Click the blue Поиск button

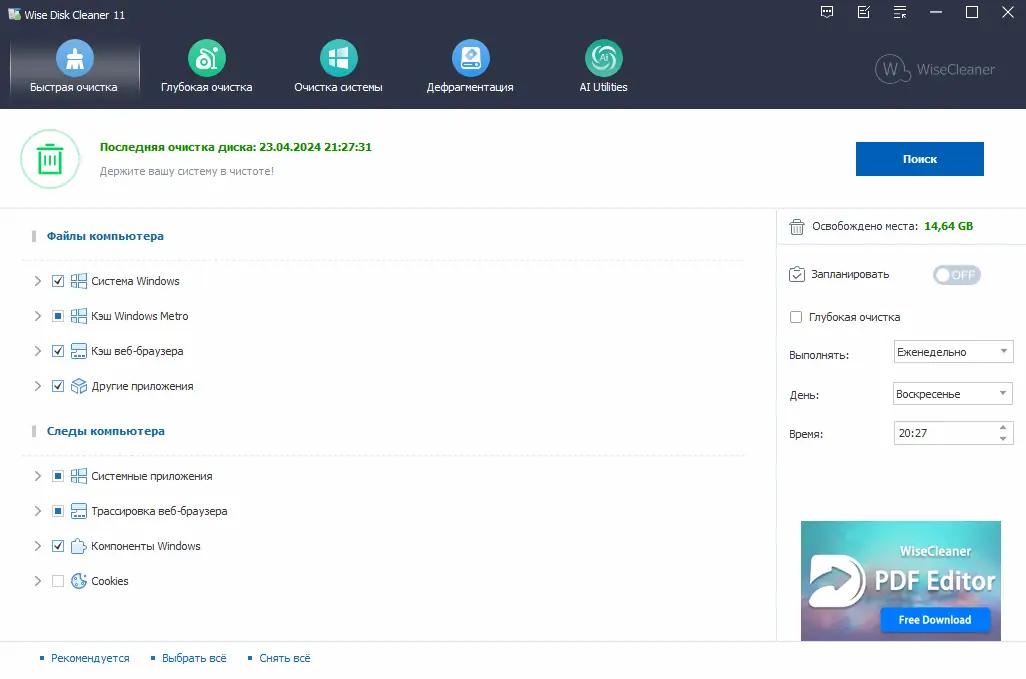(919, 159)
